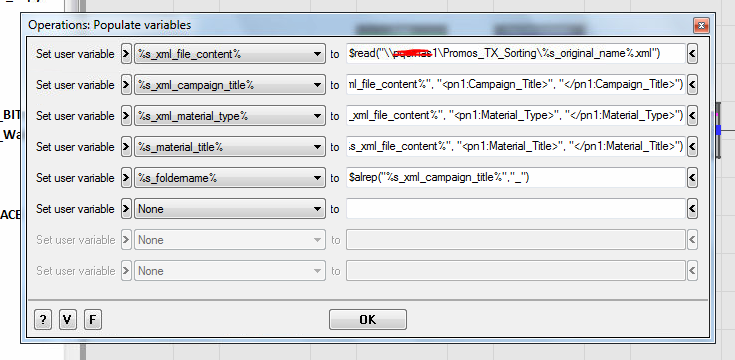Image resolution: width=735 pixels, height=360 pixels.
Task: Open the %s_xml_material_type% variable dropdown
Action: [x=230, y=116]
